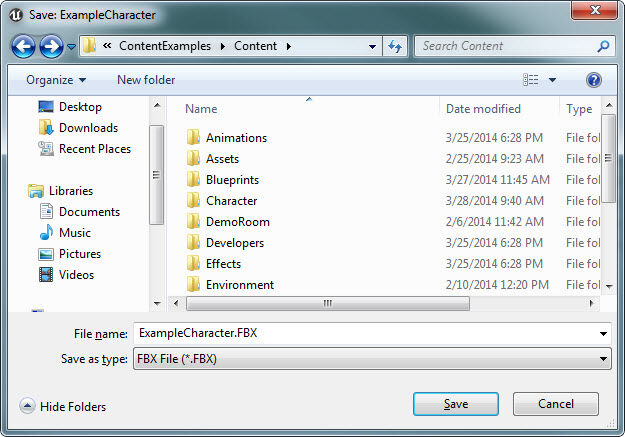Screen dimensions: 625x437
Task: Open the view options dropdown arrow
Action: coord(552,80)
